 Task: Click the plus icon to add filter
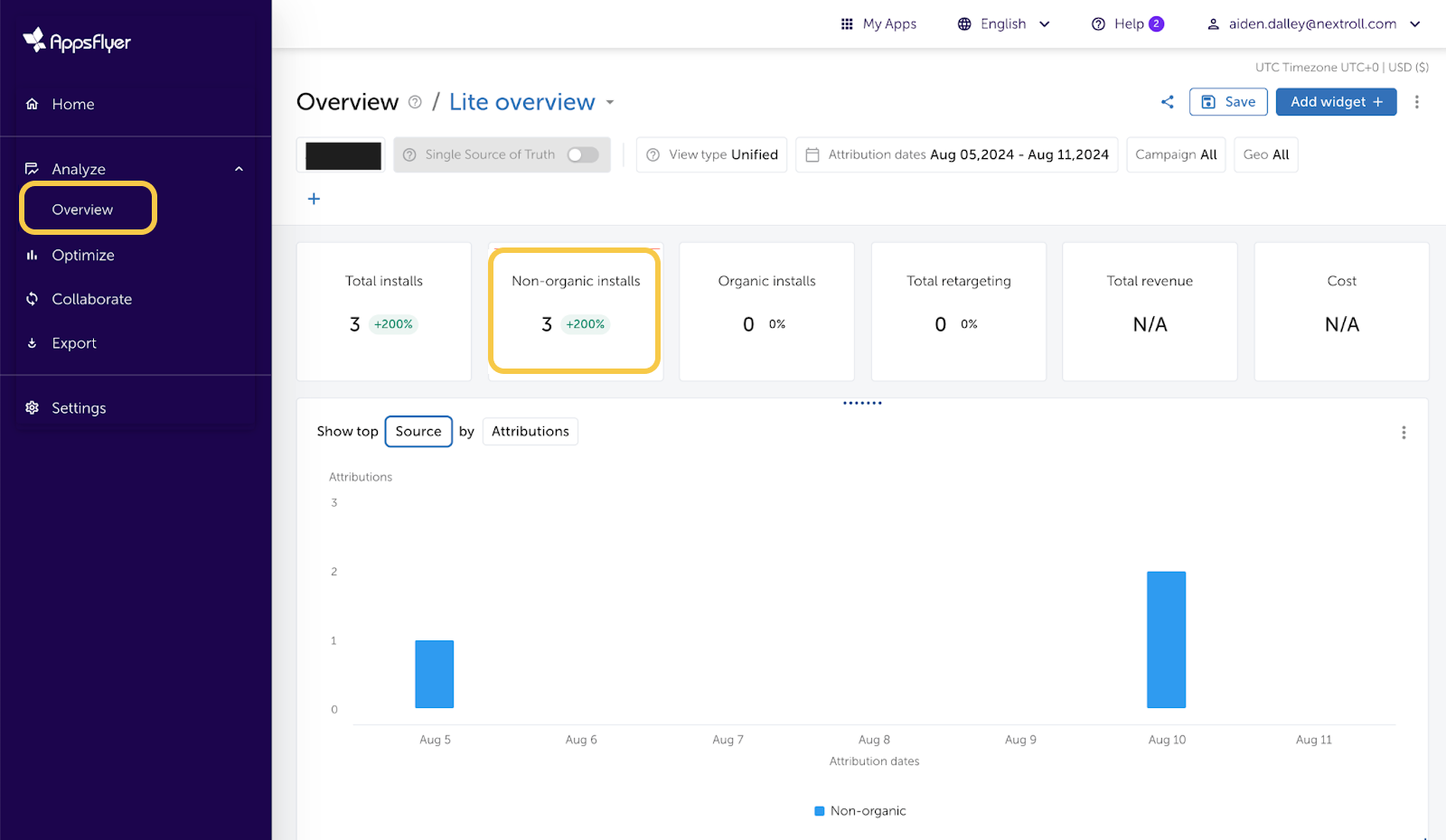[x=314, y=199]
